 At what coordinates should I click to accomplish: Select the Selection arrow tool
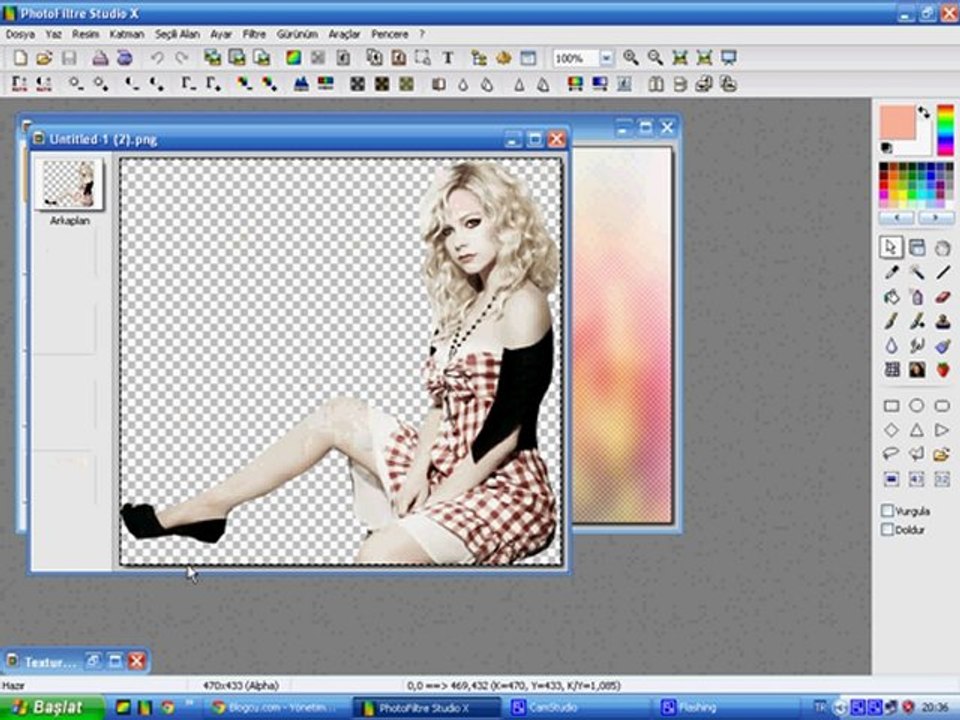click(891, 247)
